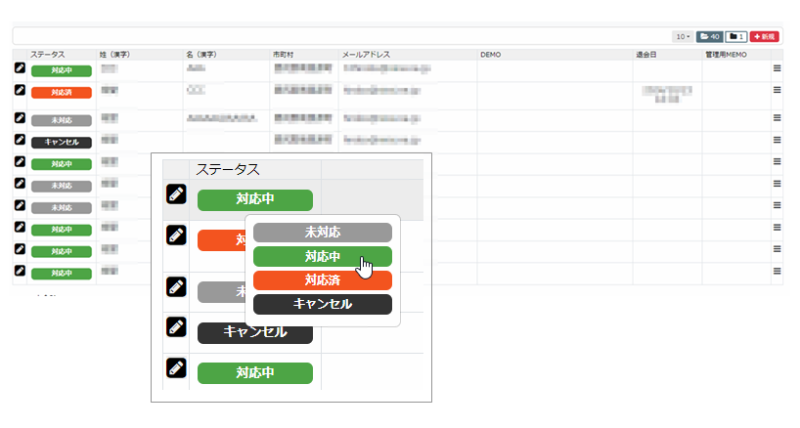Click the large pencil icon beside the large キャンセル badge

point(176,327)
